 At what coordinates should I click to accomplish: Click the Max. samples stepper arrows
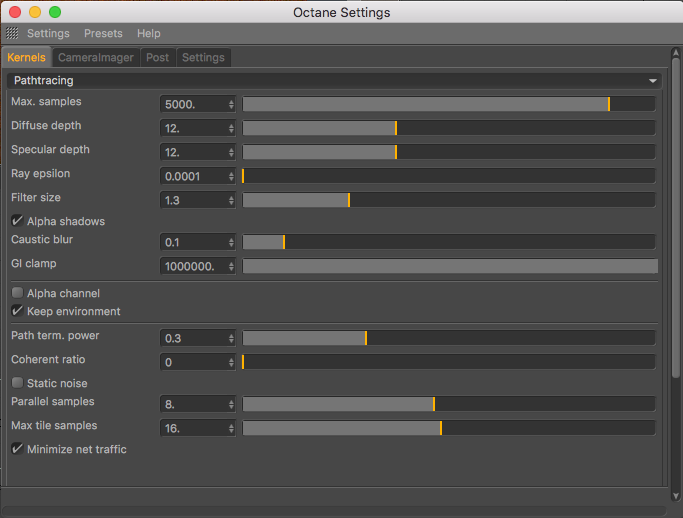(x=232, y=104)
